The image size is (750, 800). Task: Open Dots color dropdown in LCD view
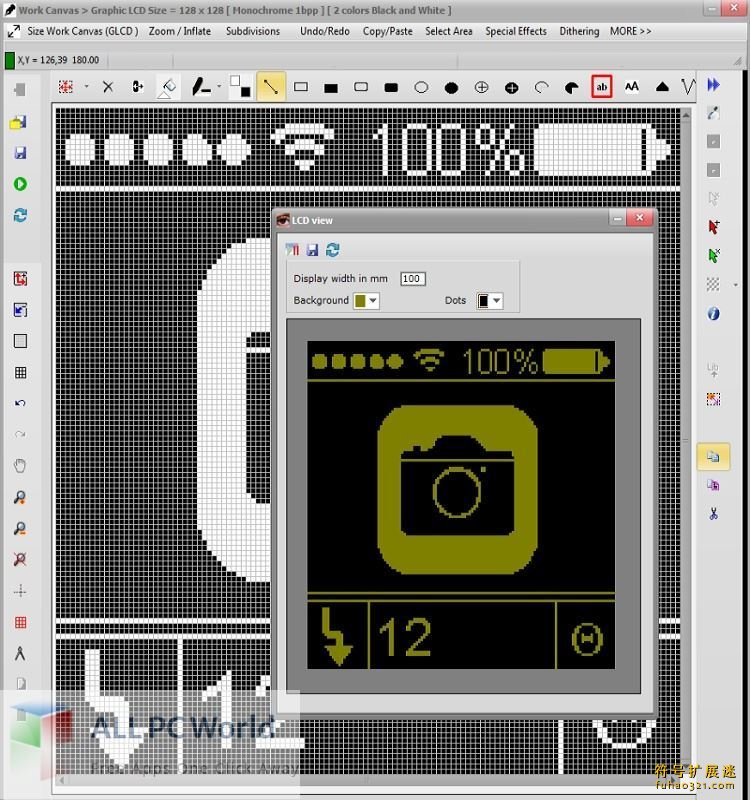click(496, 301)
